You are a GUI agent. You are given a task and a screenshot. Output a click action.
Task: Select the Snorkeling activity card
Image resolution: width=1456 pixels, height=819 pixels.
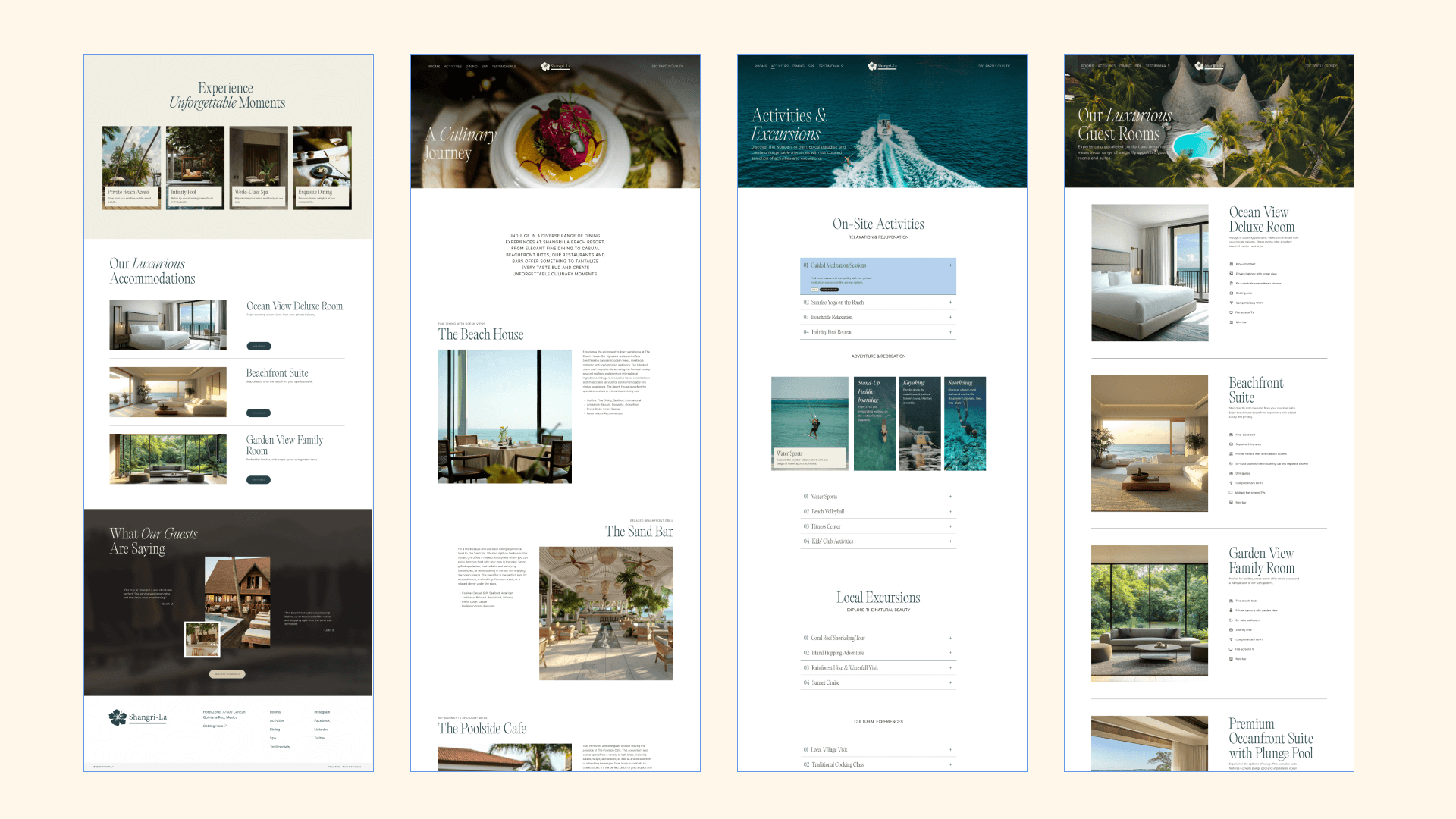pyautogui.click(x=965, y=424)
